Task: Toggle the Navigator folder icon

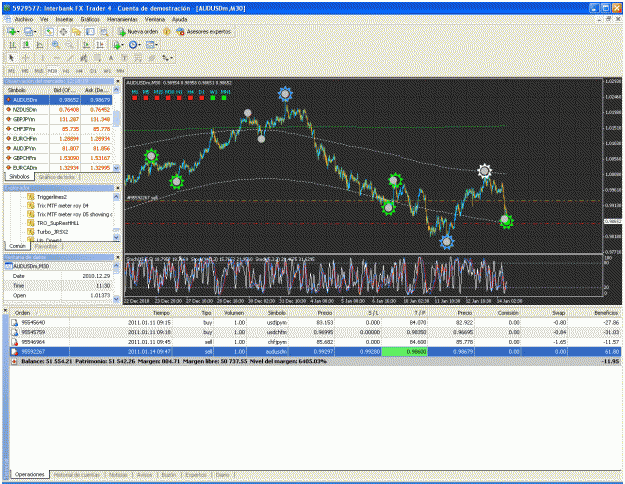Action: pyautogui.click(x=76, y=31)
